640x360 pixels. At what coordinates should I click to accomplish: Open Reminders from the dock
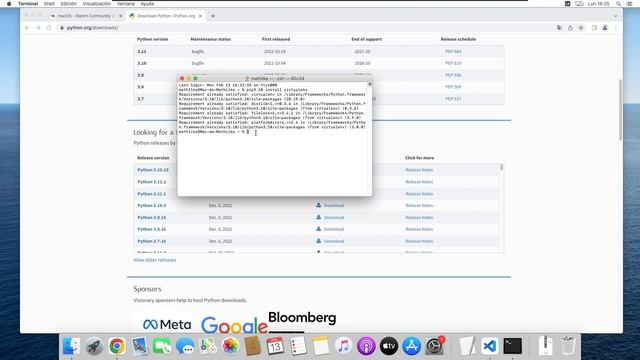pos(298,346)
